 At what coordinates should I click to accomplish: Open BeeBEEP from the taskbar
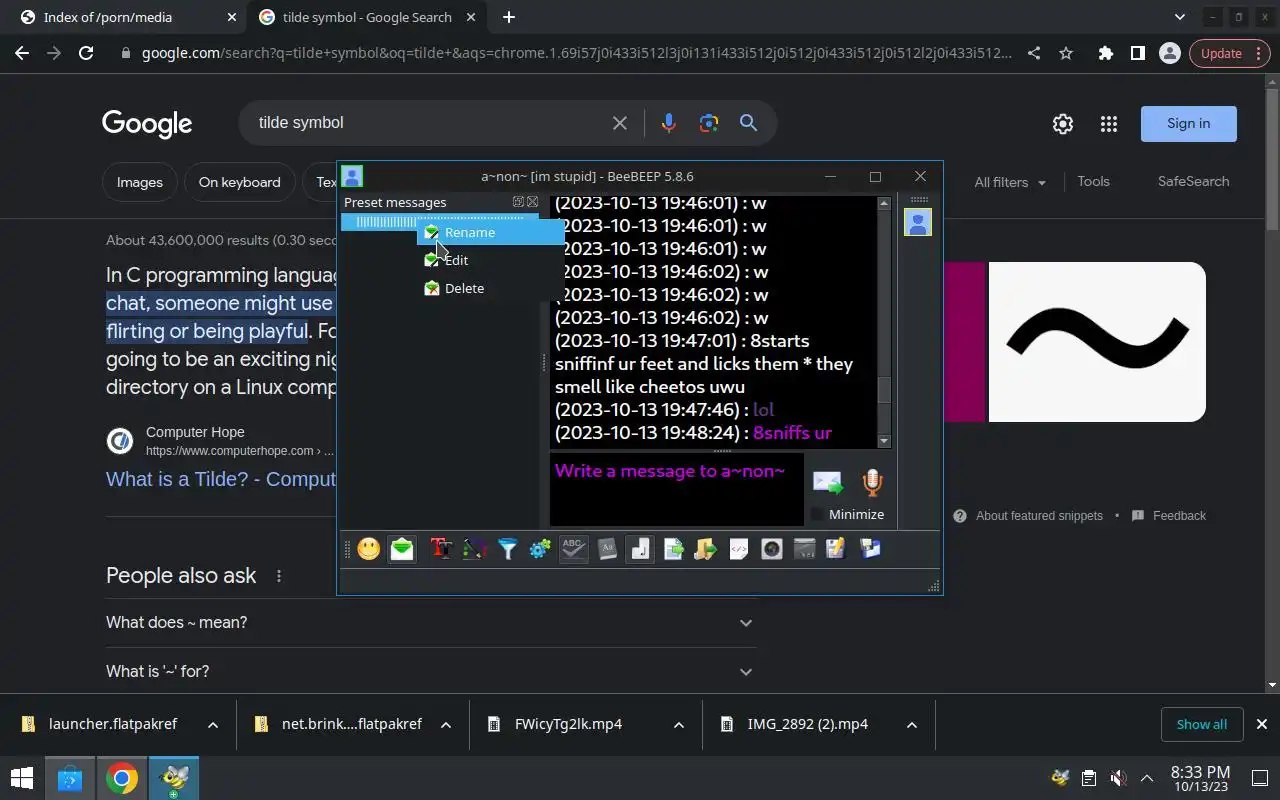pos(173,778)
